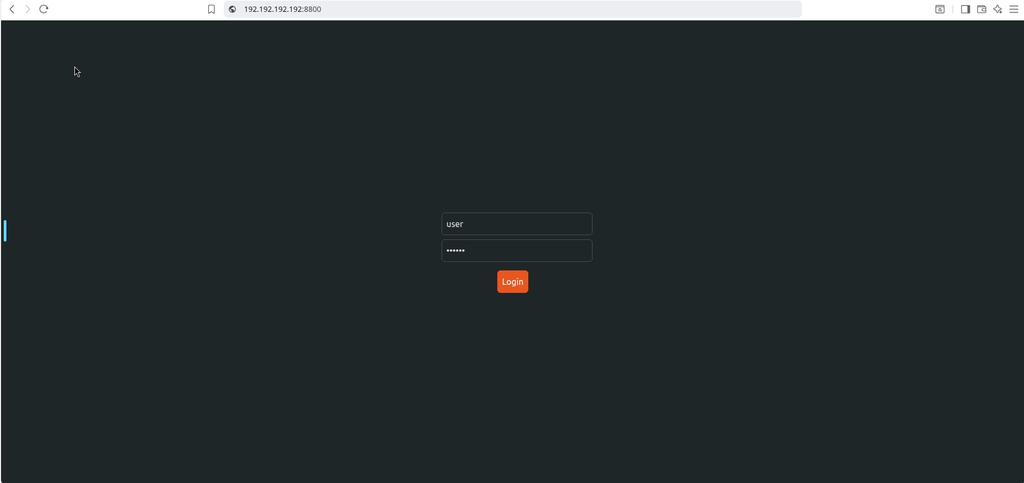Click the camera-like icon before the toolbar separator
The width and height of the screenshot is (1024, 483).
point(940,9)
